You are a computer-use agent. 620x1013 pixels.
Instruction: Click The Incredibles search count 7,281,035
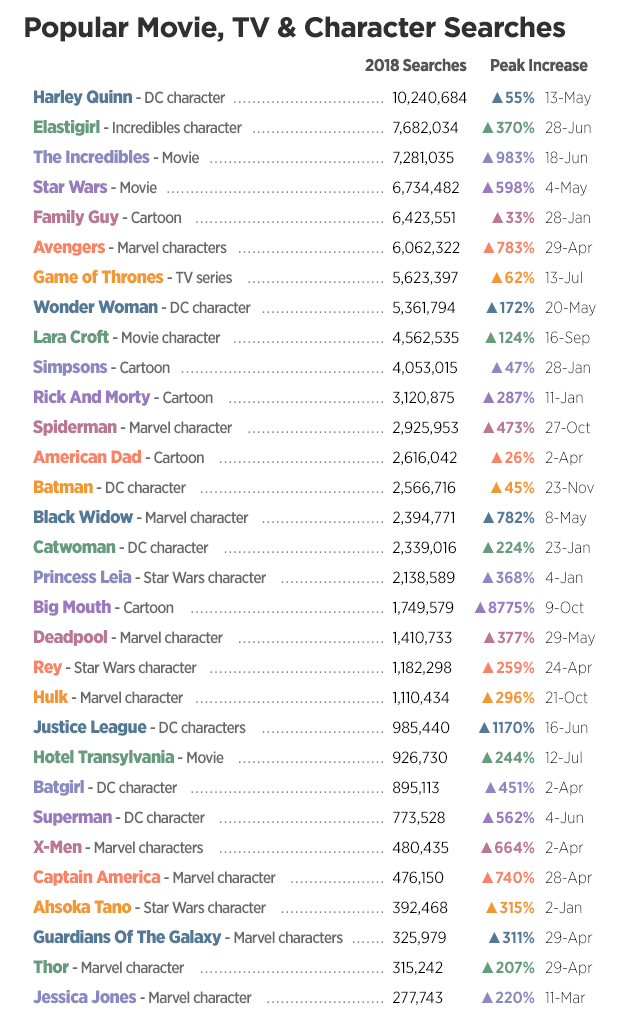(x=423, y=158)
